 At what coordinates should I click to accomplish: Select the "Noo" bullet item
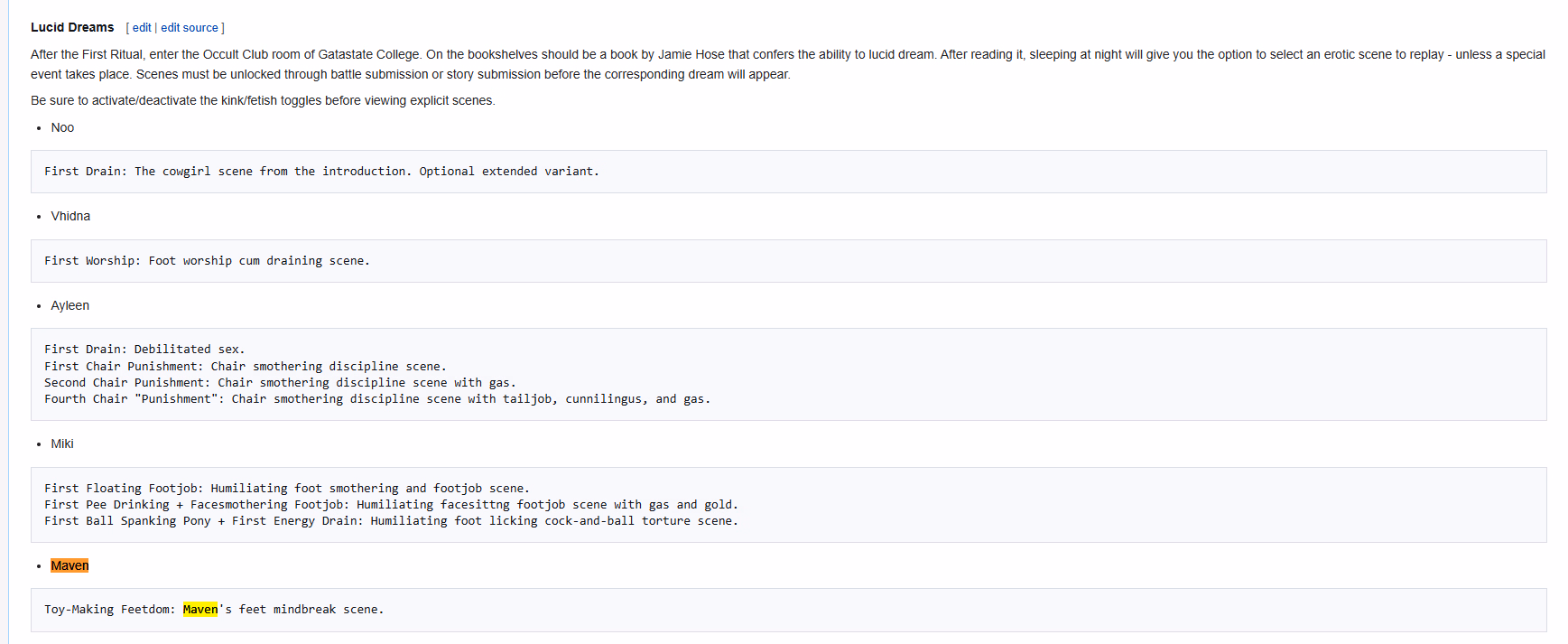coord(62,127)
